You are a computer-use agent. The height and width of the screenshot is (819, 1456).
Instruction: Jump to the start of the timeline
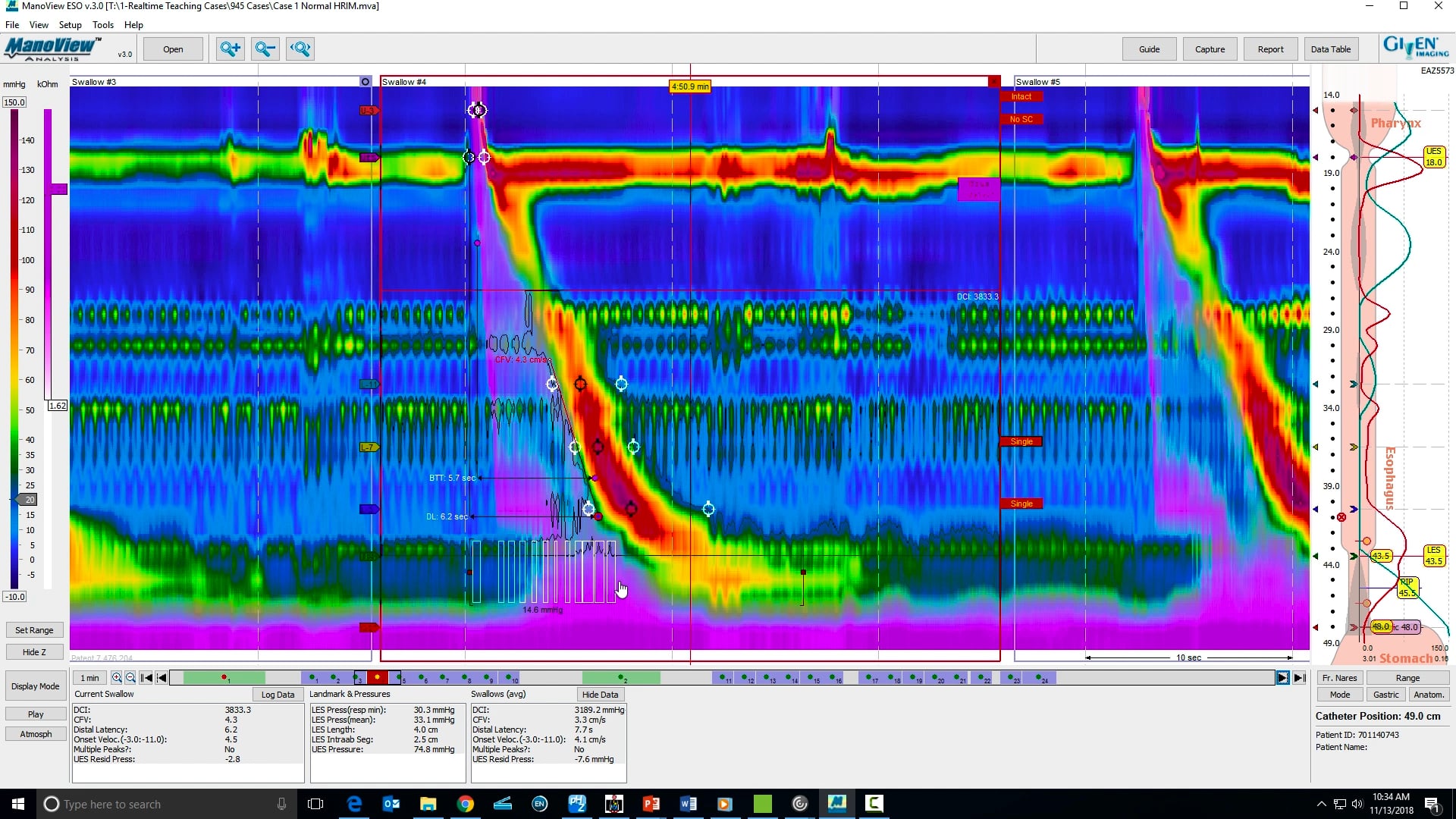pos(146,678)
